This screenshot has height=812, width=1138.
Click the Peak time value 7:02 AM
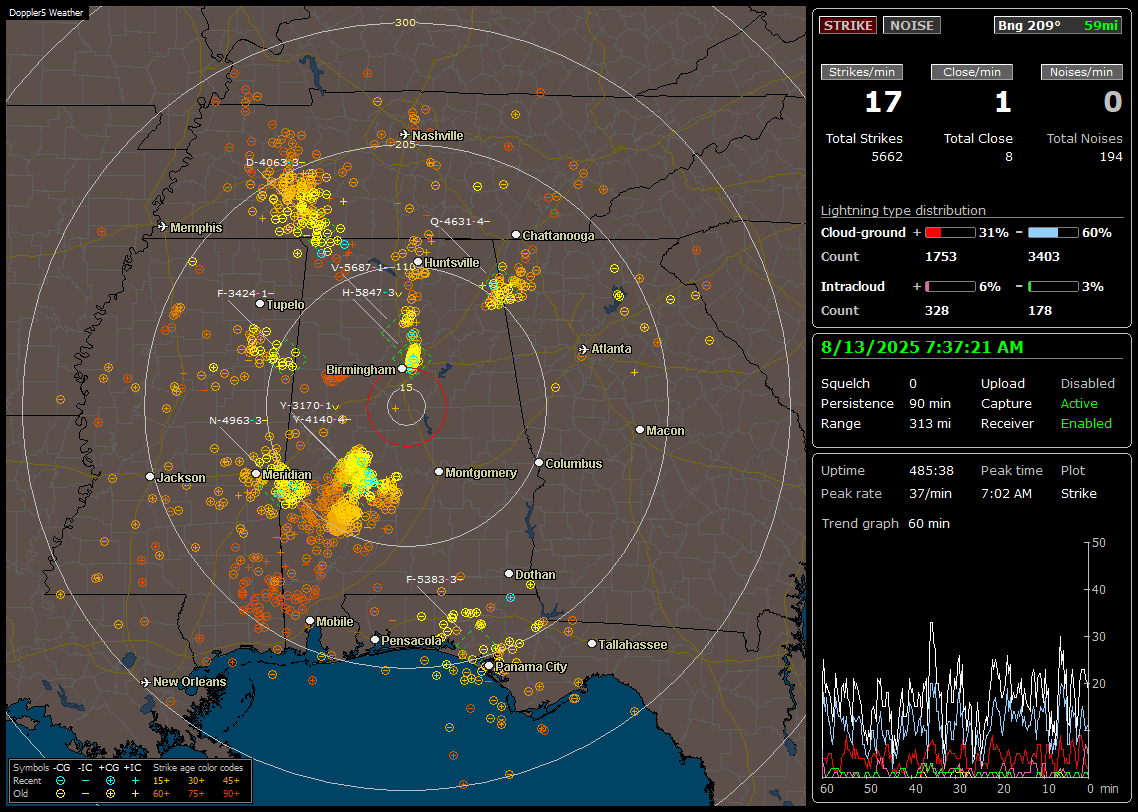pyautogui.click(x=1006, y=494)
